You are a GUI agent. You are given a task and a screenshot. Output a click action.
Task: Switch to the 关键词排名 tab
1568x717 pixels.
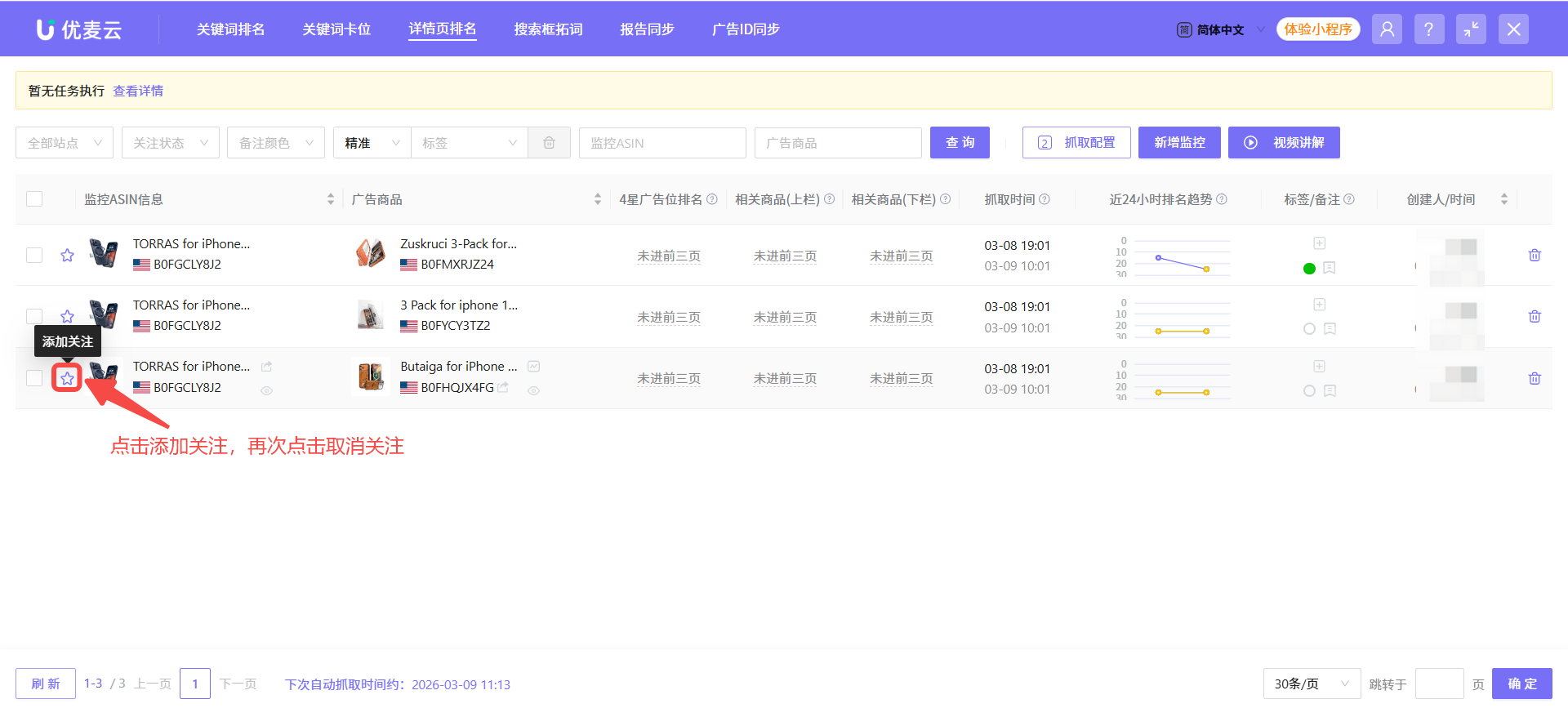click(x=230, y=29)
